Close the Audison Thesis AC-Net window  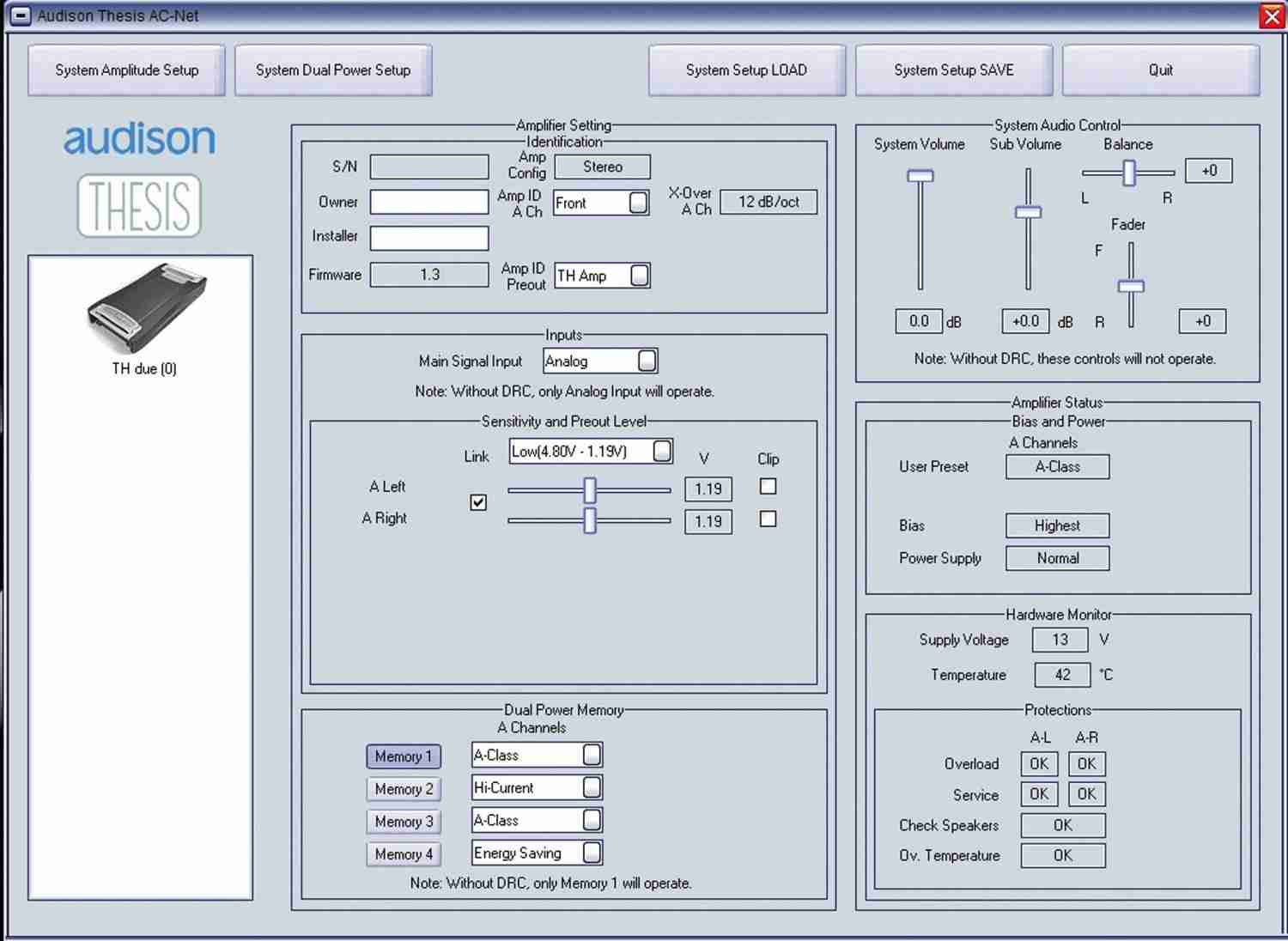pyautogui.click(x=1272, y=16)
